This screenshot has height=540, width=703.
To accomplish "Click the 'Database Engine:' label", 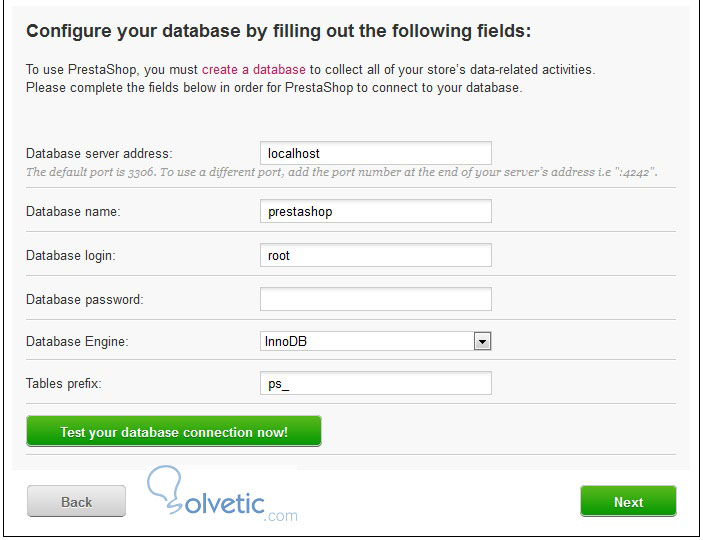I will tap(77, 342).
